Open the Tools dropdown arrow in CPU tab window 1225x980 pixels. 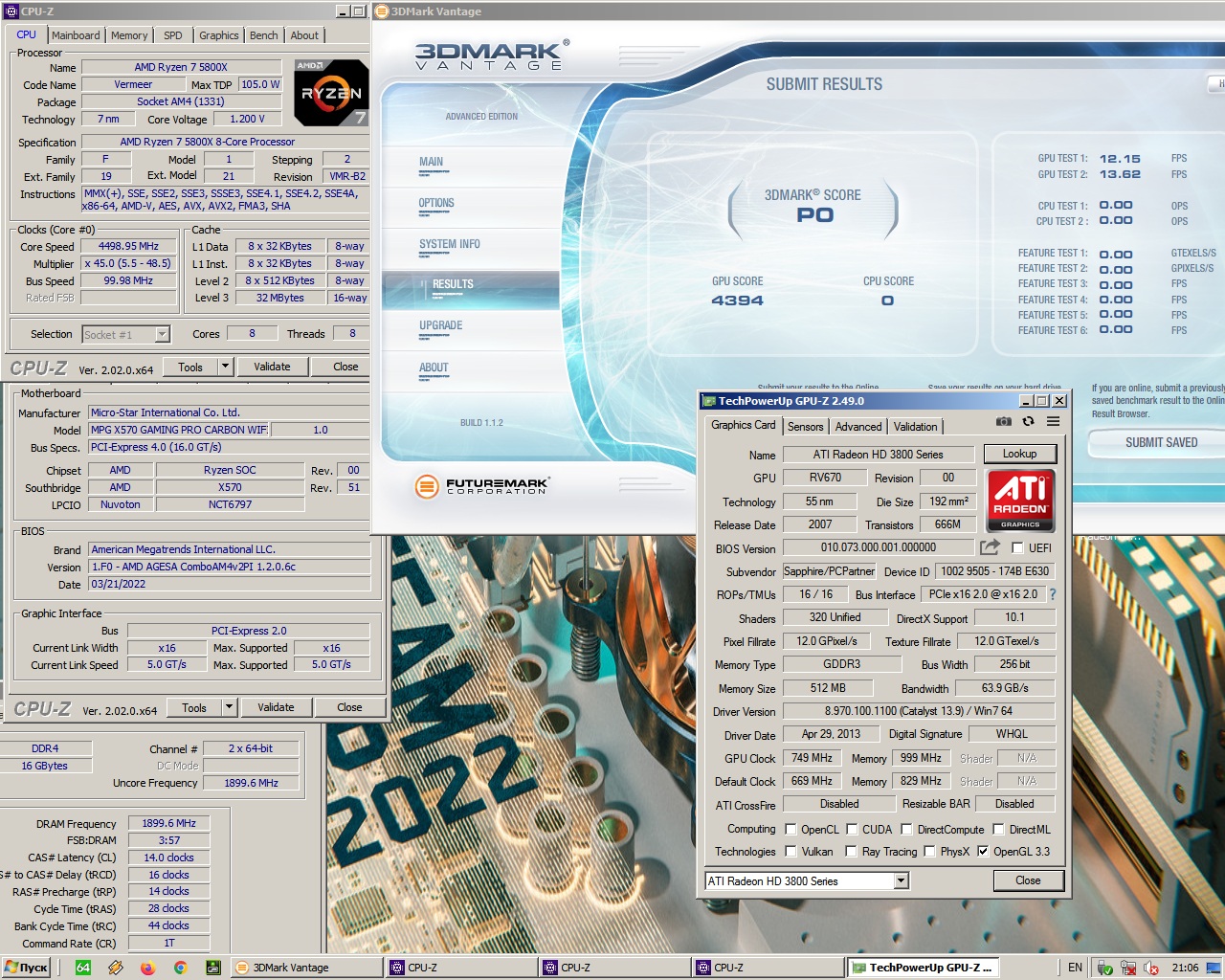point(226,367)
